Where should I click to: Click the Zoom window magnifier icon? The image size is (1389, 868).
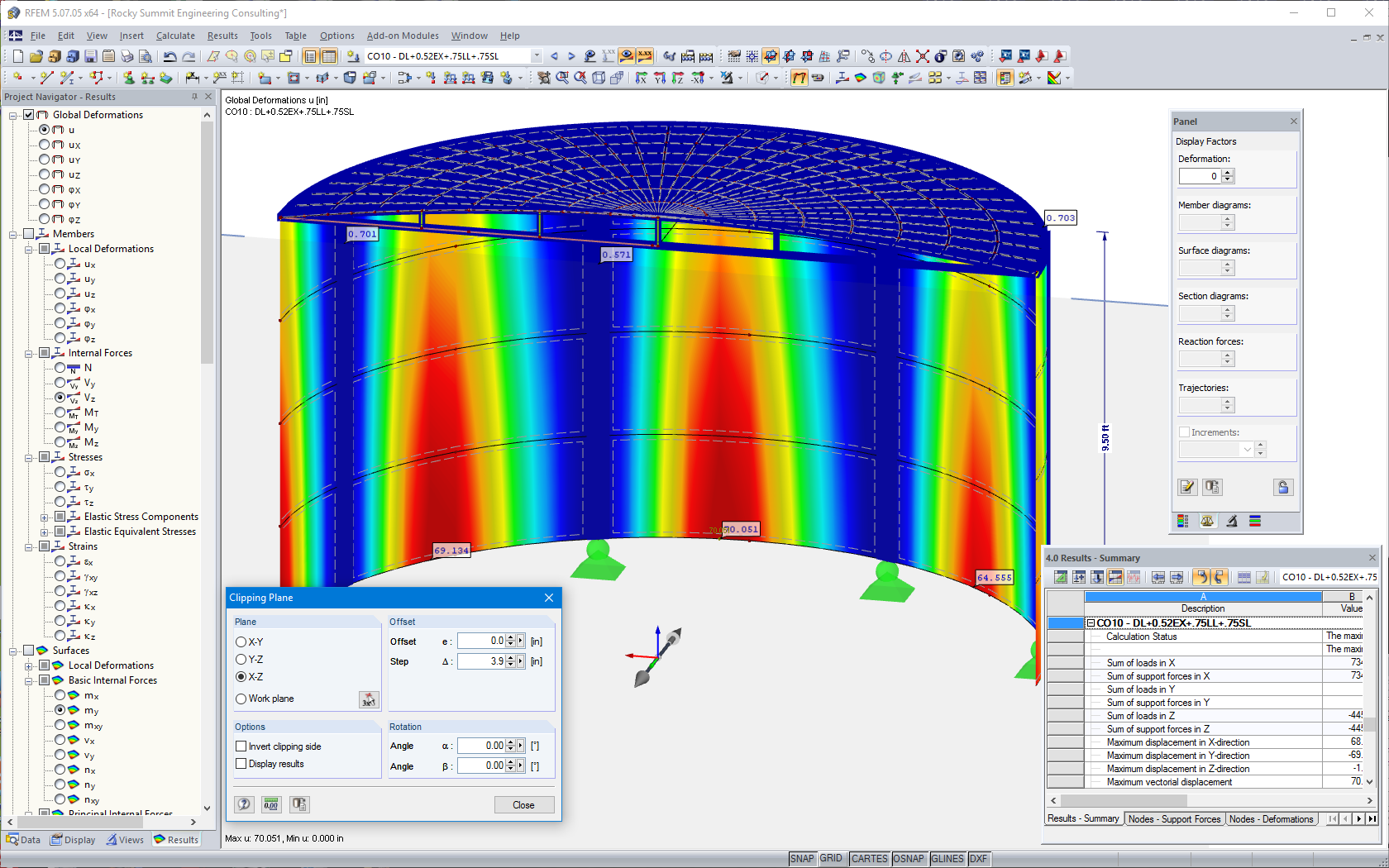562,78
